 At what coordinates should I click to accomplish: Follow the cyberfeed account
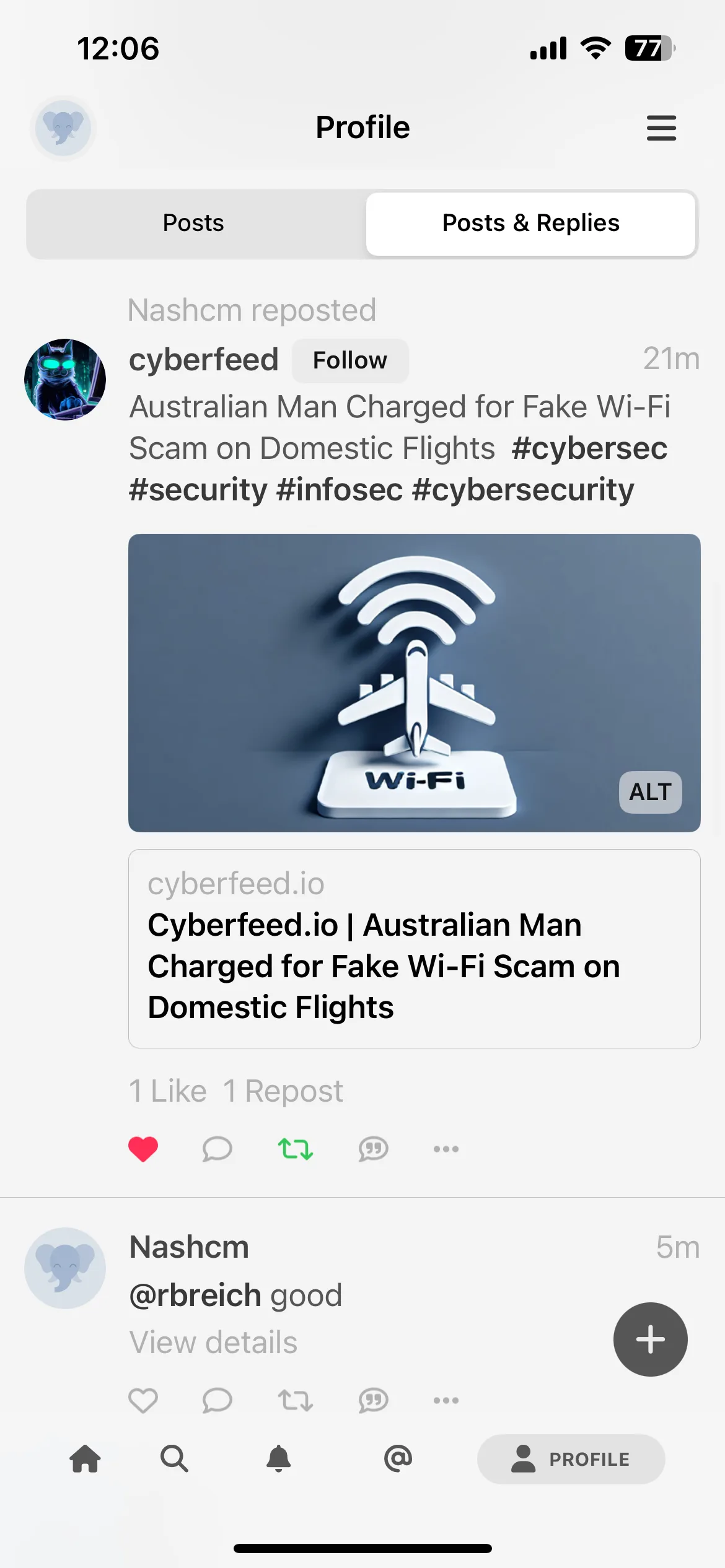[350, 360]
